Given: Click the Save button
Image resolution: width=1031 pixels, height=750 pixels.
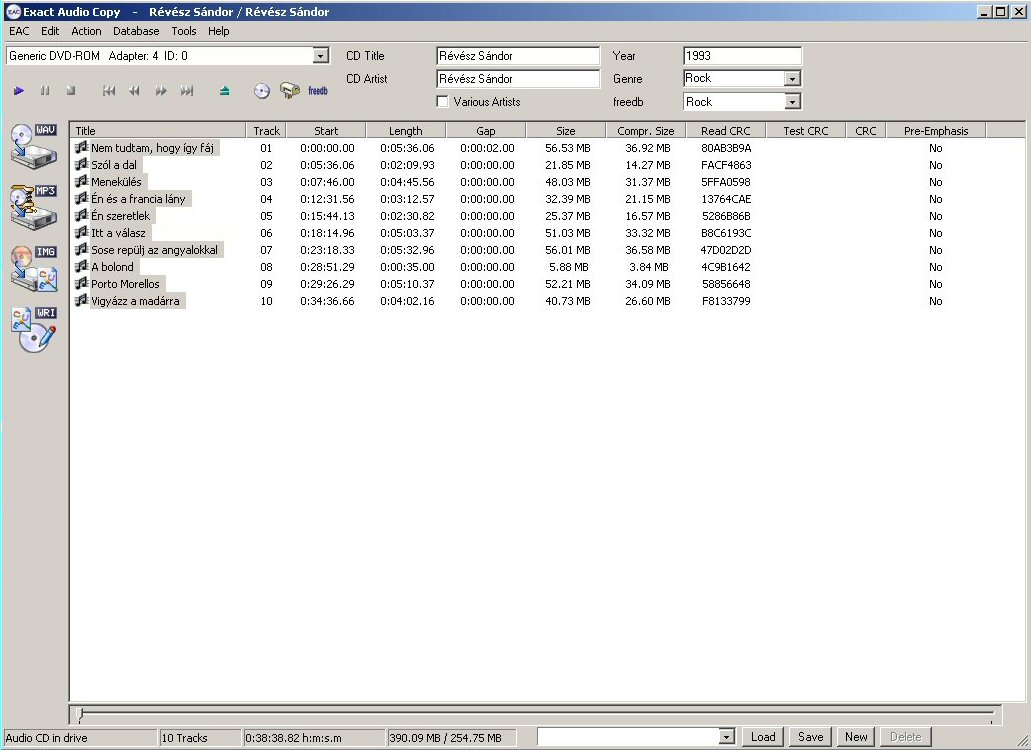Looking at the screenshot, I should tap(810, 737).
